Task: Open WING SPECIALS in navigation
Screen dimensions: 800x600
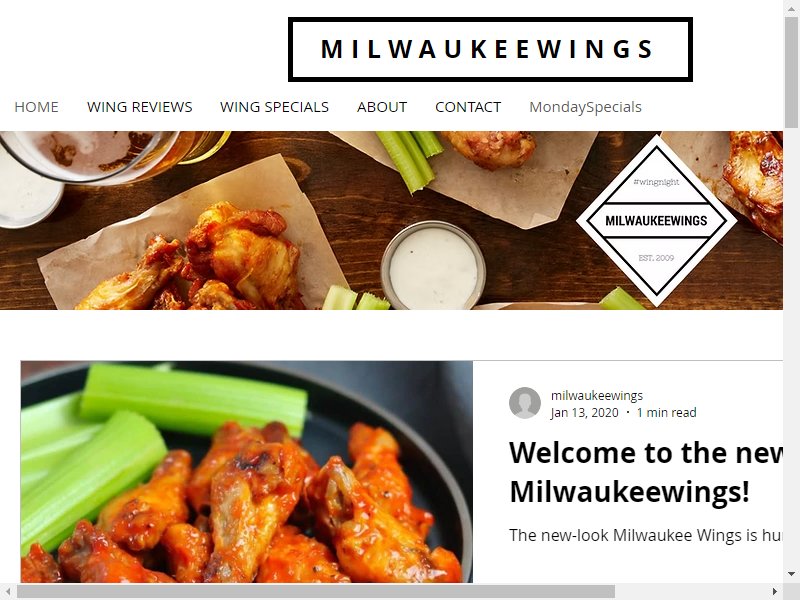Action: point(274,107)
